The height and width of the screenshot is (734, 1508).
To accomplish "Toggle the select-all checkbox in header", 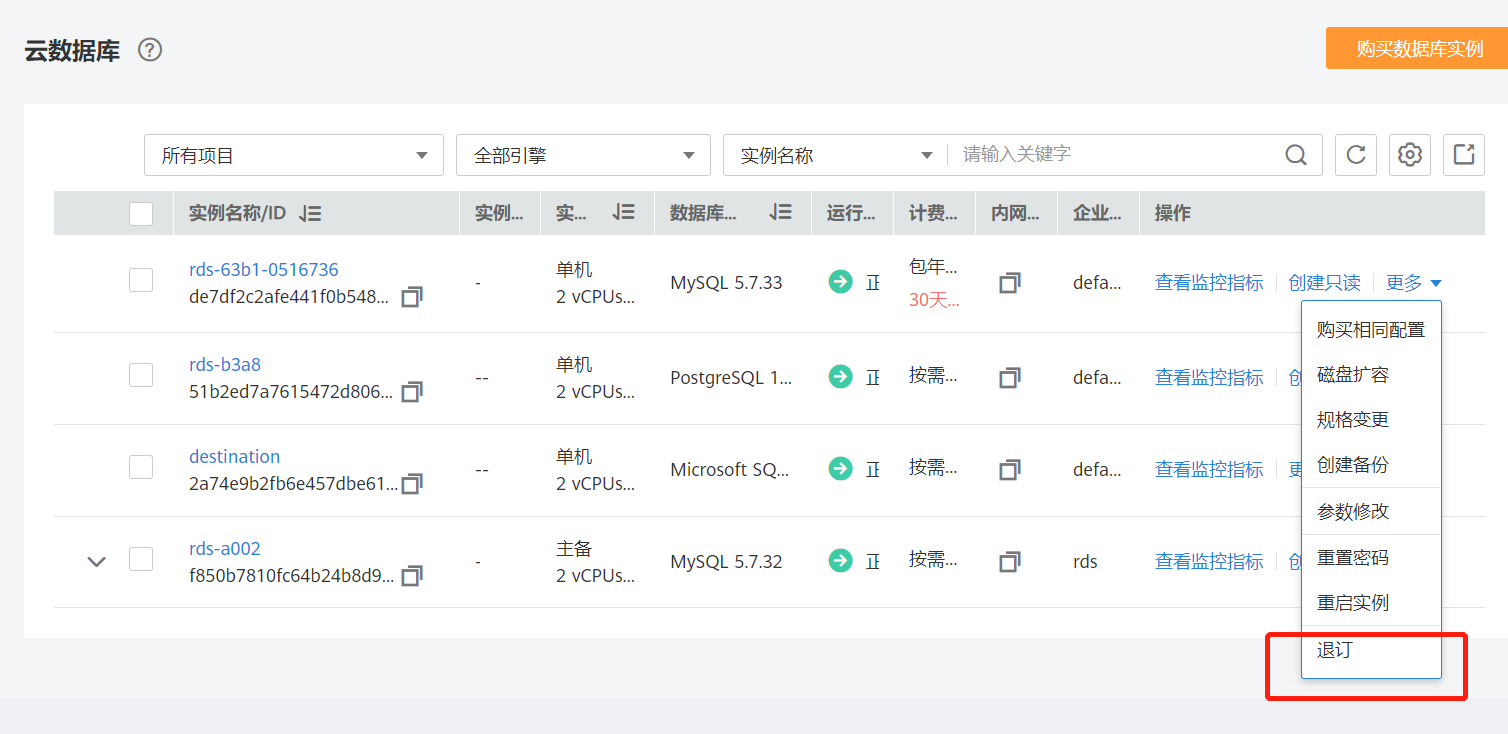I will point(141,213).
